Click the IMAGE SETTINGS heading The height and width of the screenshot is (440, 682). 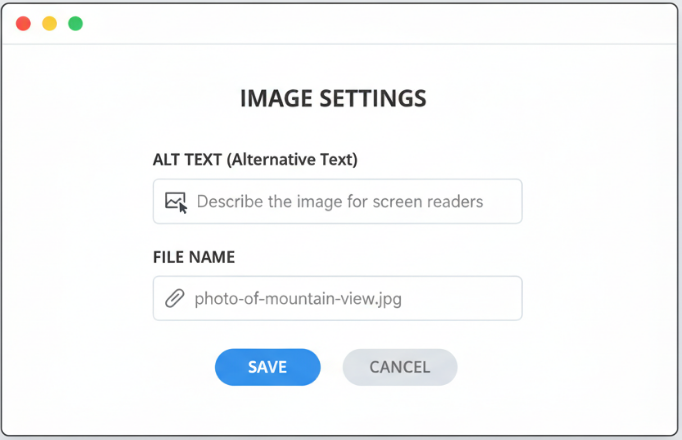click(x=333, y=99)
